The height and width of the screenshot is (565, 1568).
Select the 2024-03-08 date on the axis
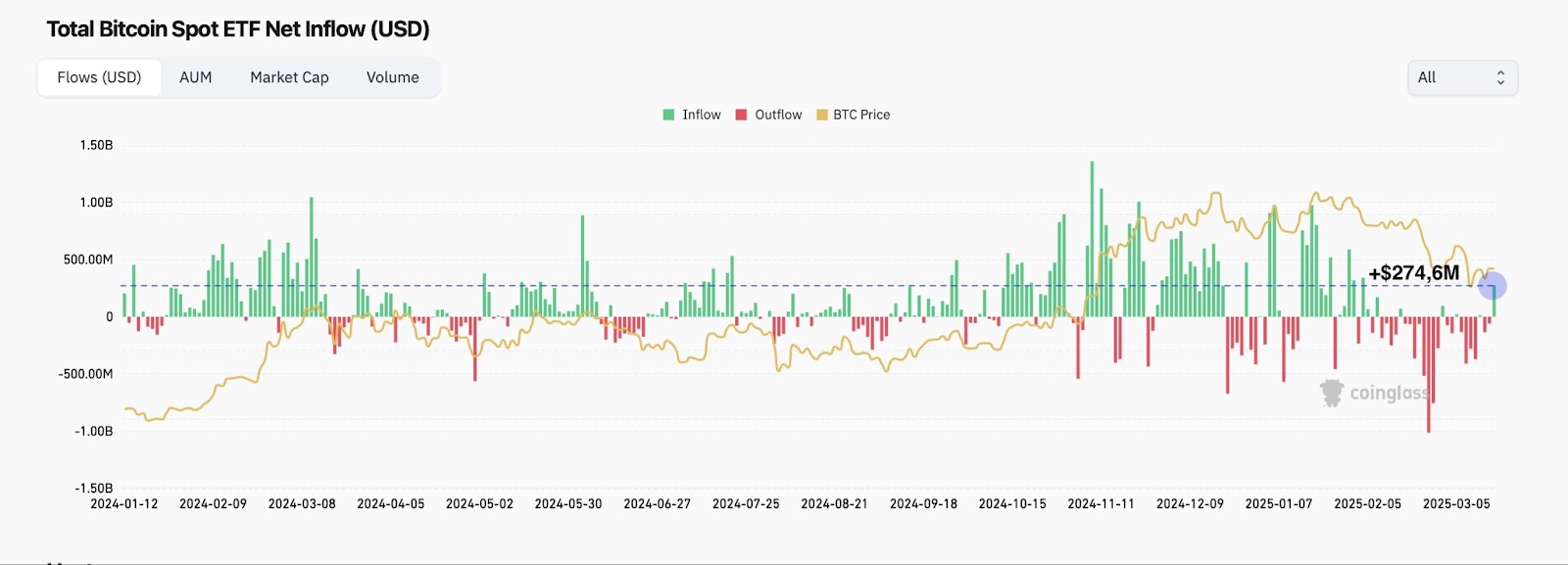tap(302, 503)
